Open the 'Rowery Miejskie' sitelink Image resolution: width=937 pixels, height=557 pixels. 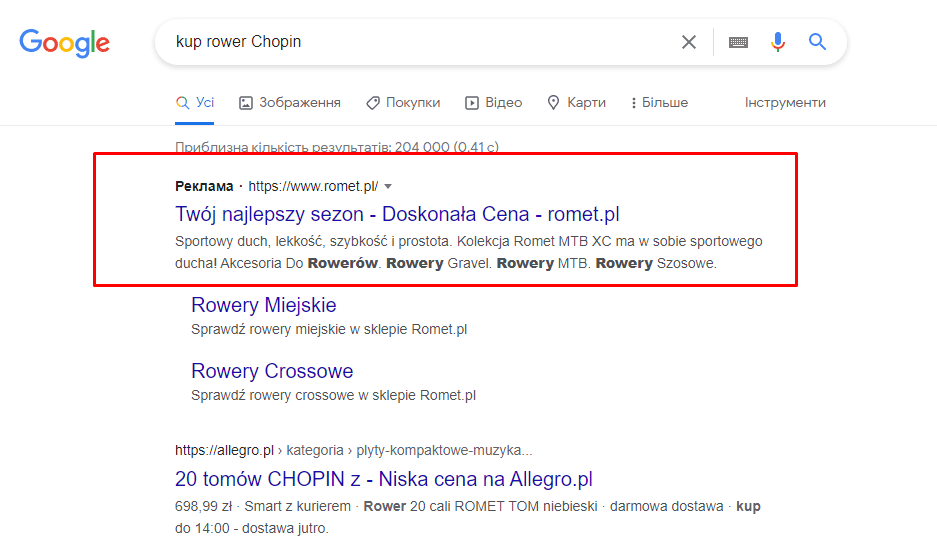(264, 305)
